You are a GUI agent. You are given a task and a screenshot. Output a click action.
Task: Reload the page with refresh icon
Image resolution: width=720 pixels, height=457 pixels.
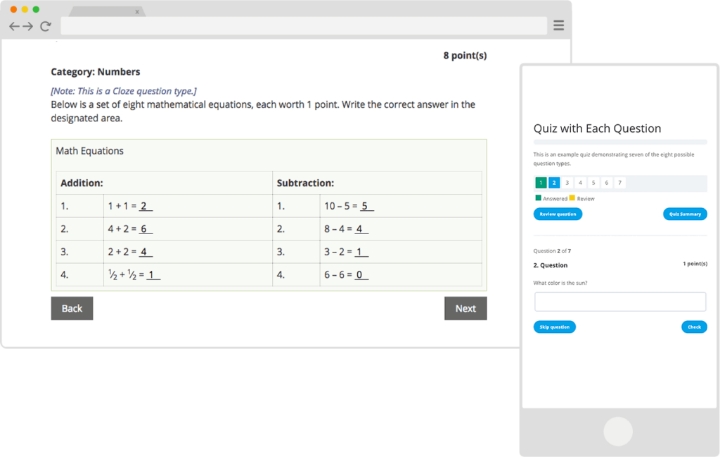click(x=45, y=26)
